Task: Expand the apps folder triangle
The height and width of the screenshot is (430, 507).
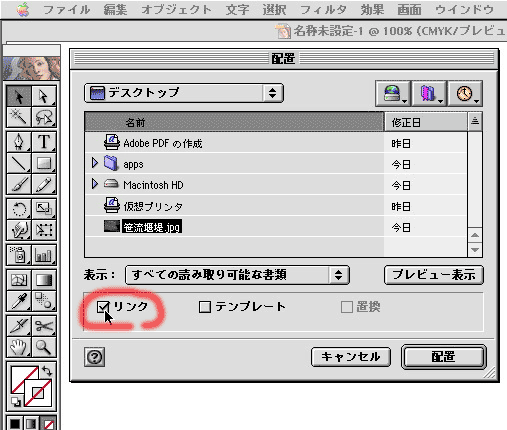Action: pyautogui.click(x=95, y=163)
